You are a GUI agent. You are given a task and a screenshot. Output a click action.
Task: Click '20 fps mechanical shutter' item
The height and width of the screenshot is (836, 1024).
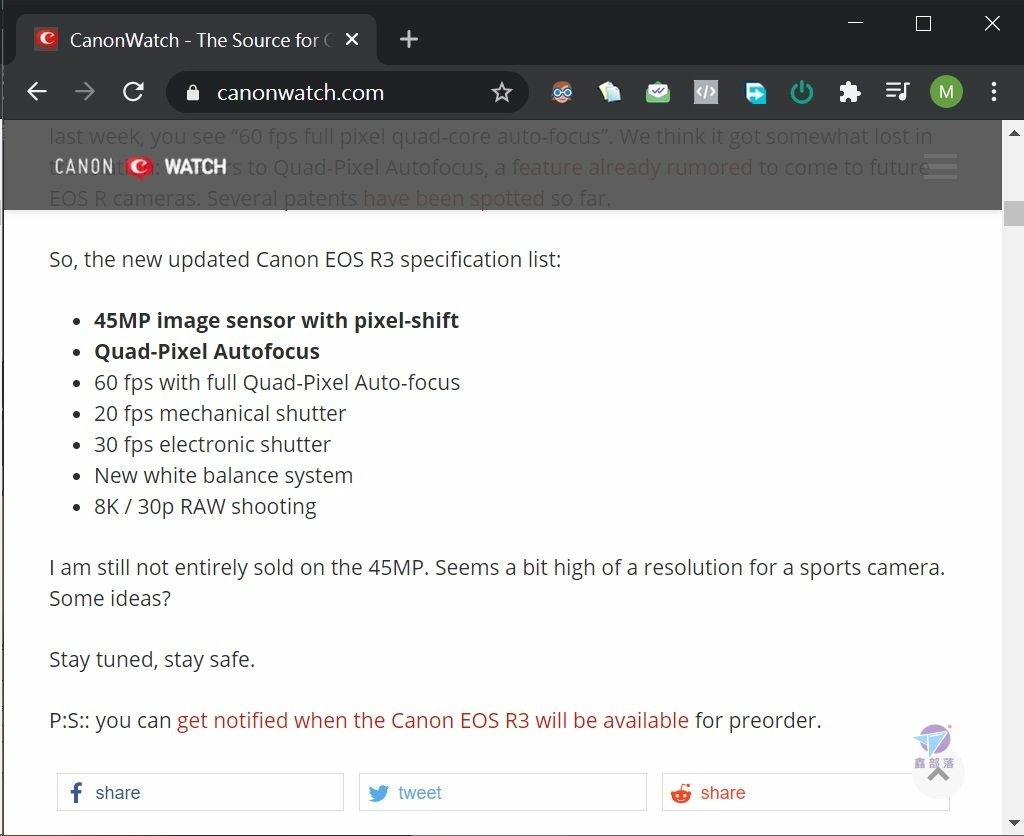[220, 413]
